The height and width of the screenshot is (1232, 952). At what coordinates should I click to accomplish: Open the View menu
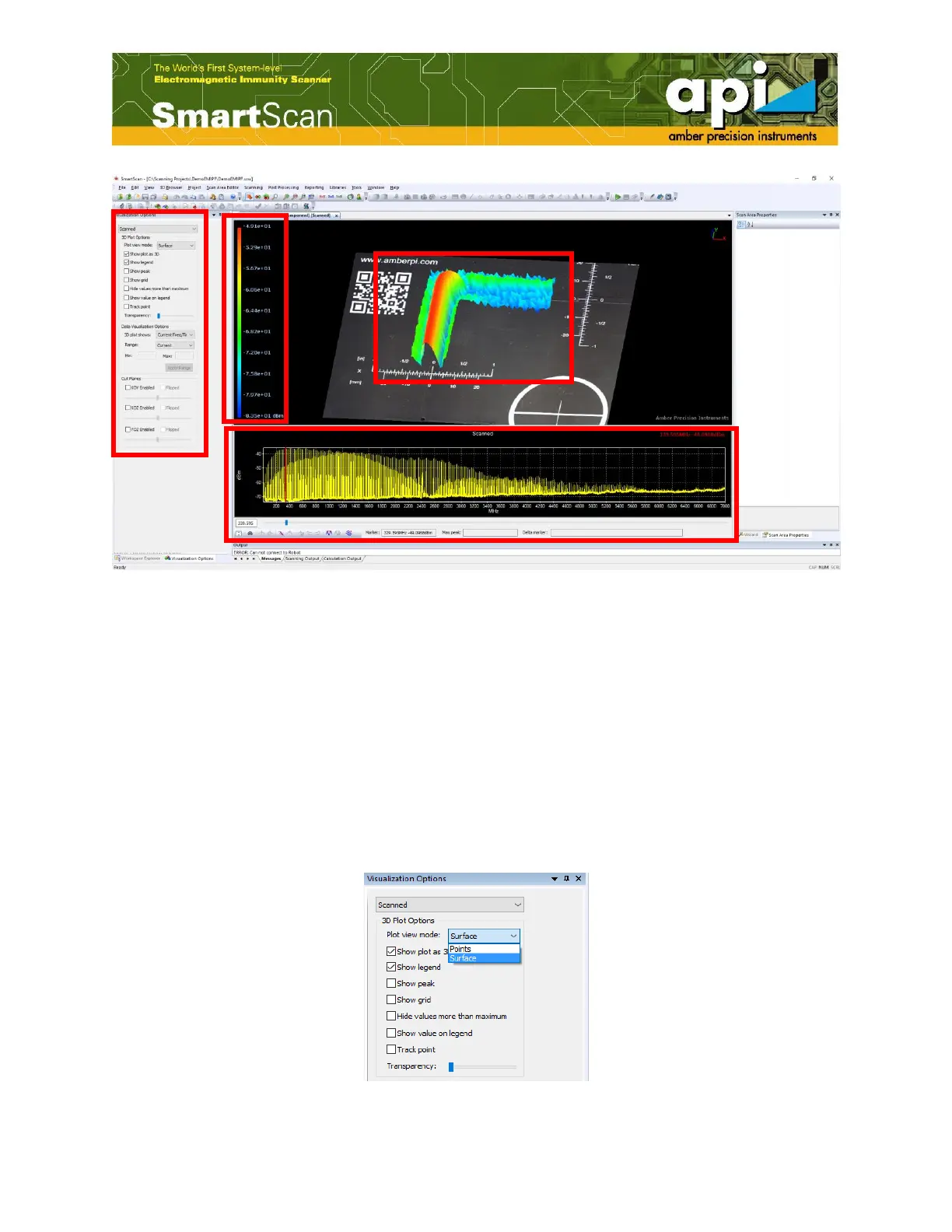[x=149, y=187]
